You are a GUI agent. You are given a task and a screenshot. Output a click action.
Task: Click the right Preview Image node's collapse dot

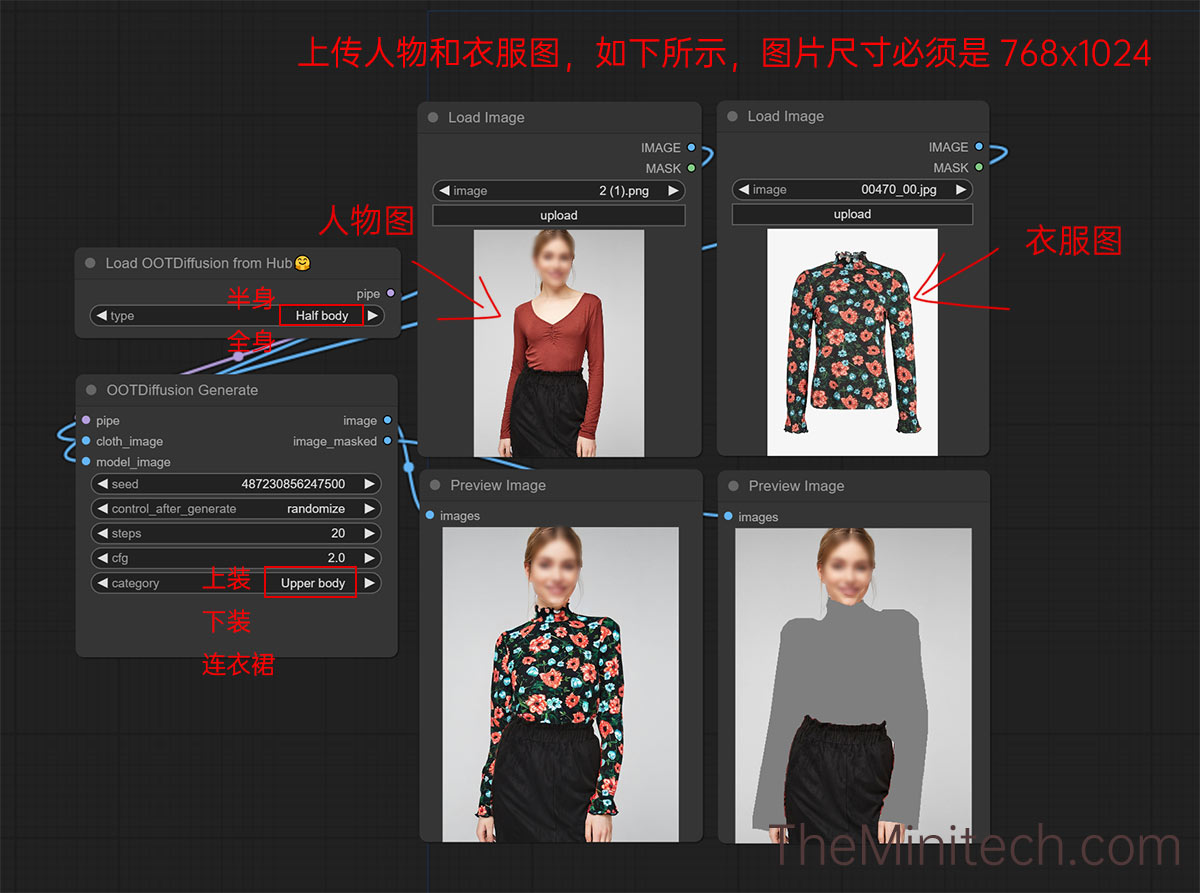point(734,487)
